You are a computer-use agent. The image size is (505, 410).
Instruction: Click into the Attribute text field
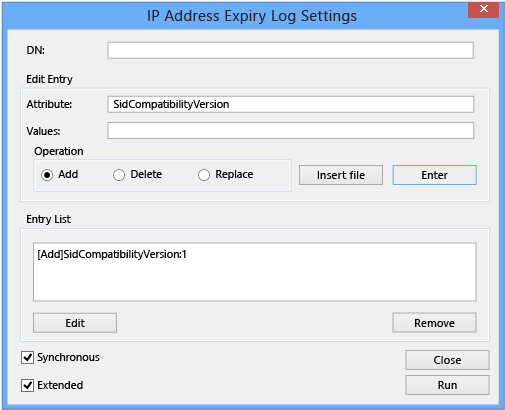pyautogui.click(x=290, y=104)
